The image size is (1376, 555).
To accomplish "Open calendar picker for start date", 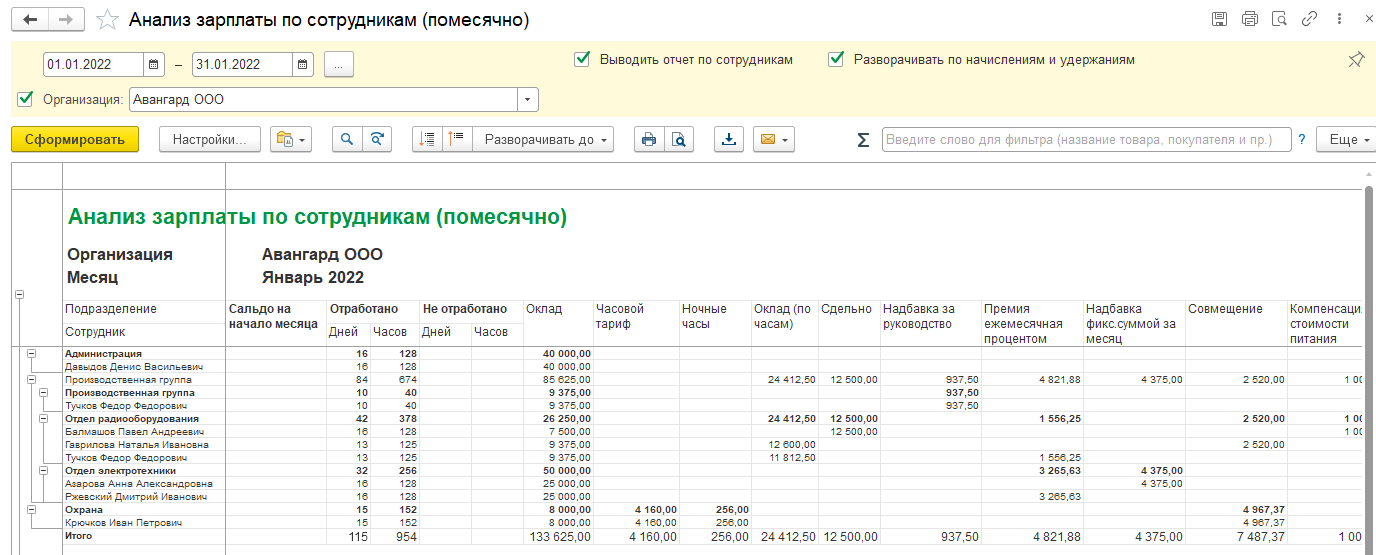I will pos(153,65).
